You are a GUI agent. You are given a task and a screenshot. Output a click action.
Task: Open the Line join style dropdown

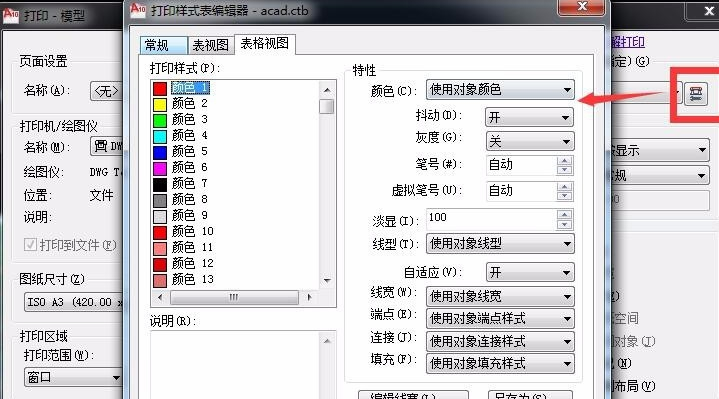pos(500,341)
